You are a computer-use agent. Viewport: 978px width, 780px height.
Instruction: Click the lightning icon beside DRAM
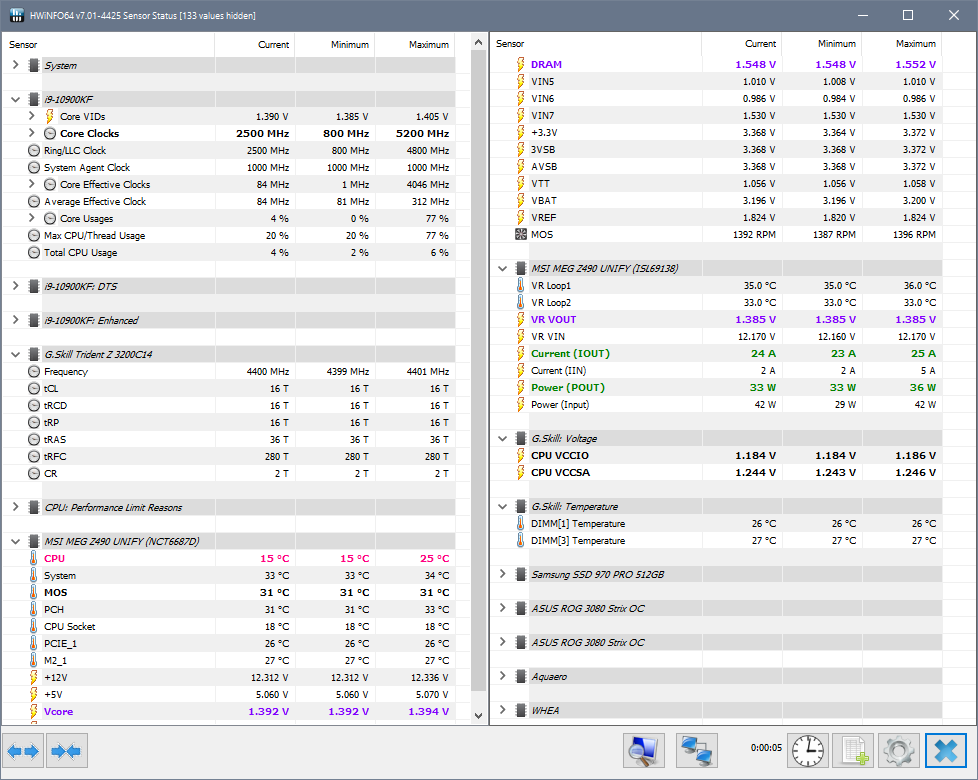tap(521, 64)
